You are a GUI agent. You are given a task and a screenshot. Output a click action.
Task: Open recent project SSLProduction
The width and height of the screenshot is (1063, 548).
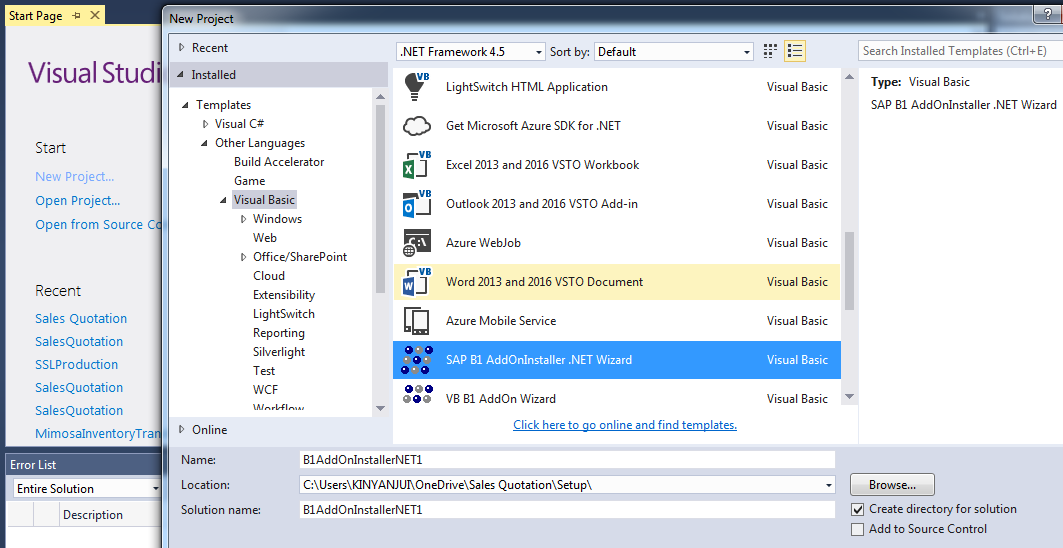(x=76, y=365)
